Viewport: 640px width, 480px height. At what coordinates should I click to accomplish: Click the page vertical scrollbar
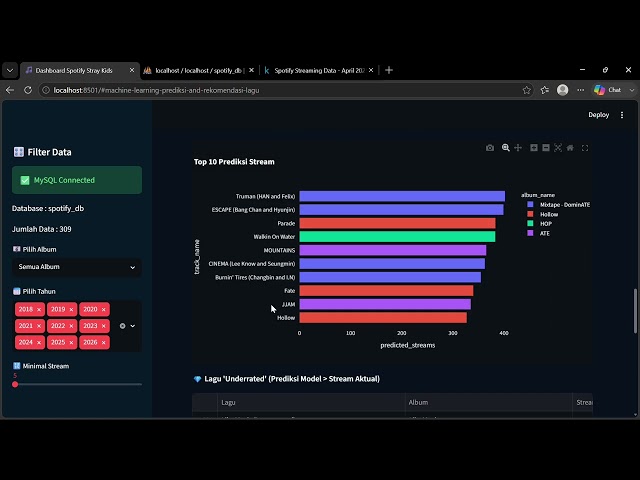(x=635, y=311)
